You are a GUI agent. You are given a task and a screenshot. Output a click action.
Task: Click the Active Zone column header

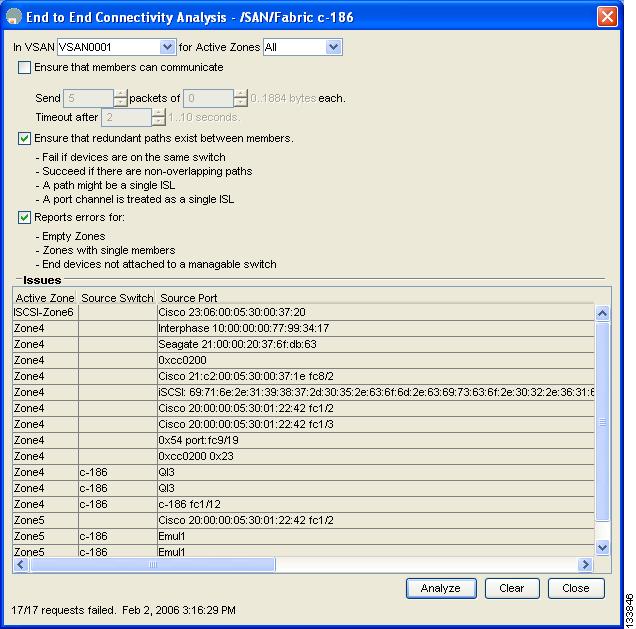[x=45, y=298]
